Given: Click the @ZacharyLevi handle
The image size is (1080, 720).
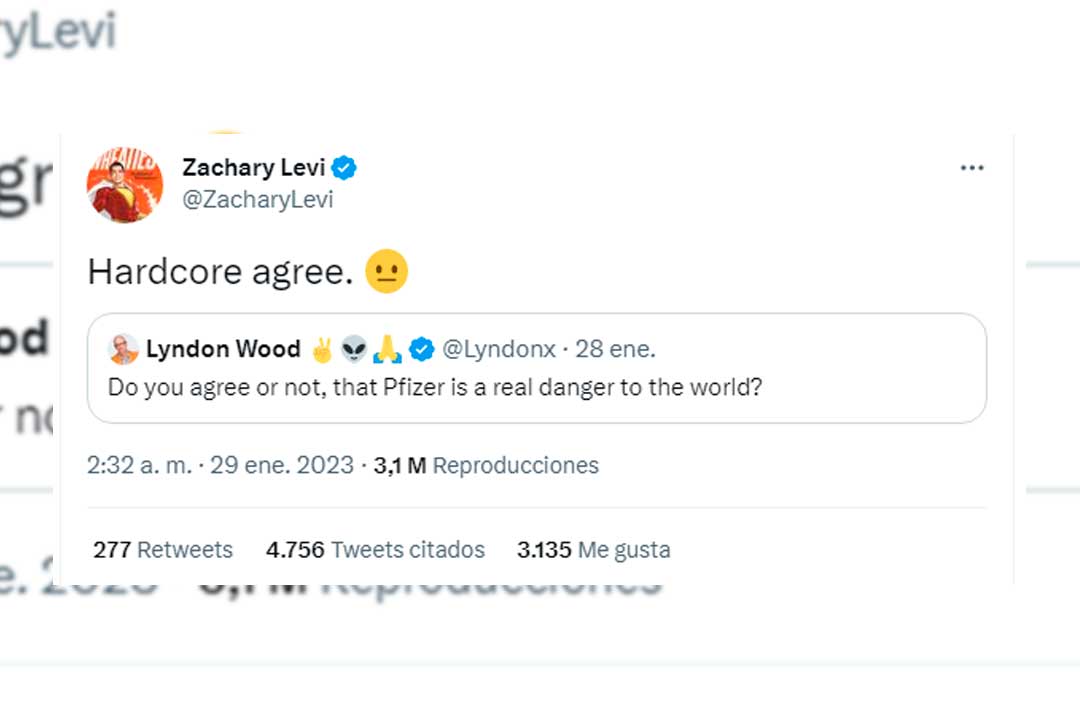Looking at the screenshot, I should (257, 200).
